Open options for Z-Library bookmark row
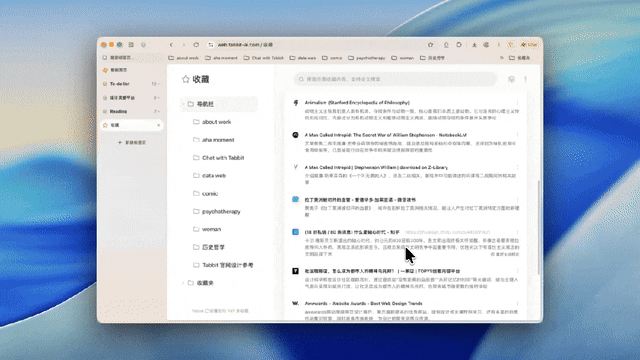Image resolution: width=640 pixels, height=360 pixels. 518,167
